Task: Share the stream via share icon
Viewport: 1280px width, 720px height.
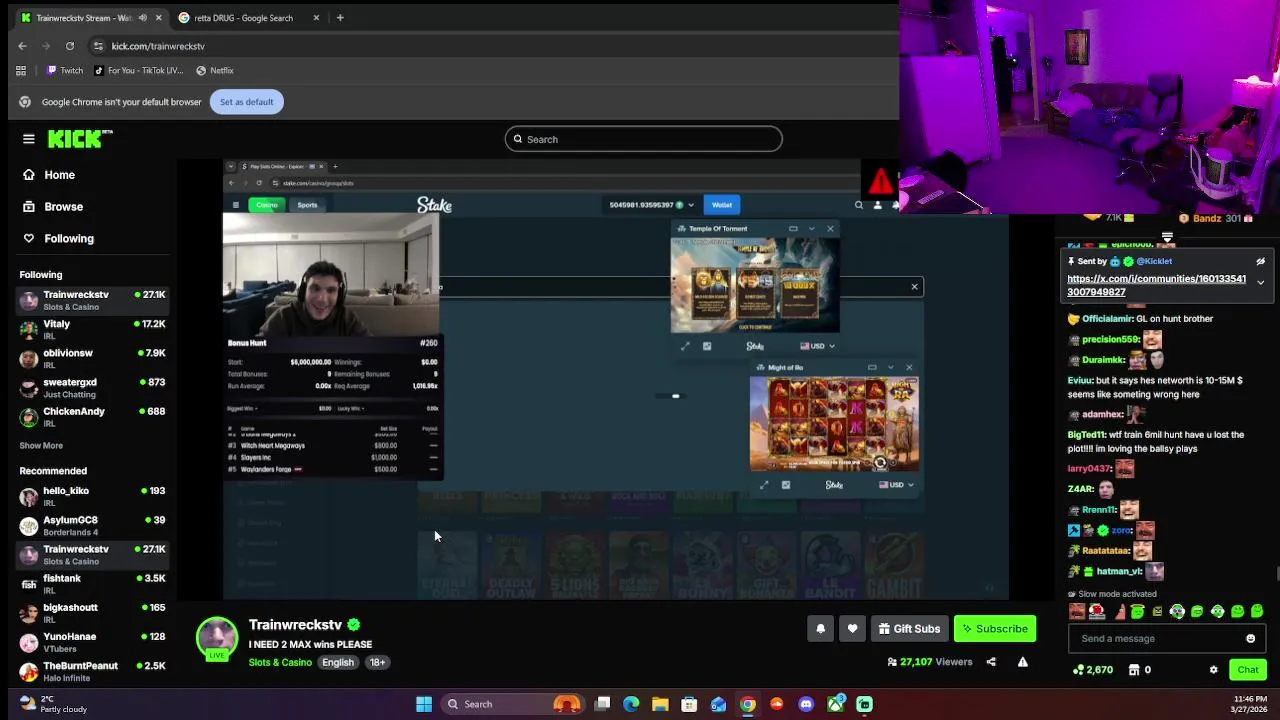Action: [991, 662]
